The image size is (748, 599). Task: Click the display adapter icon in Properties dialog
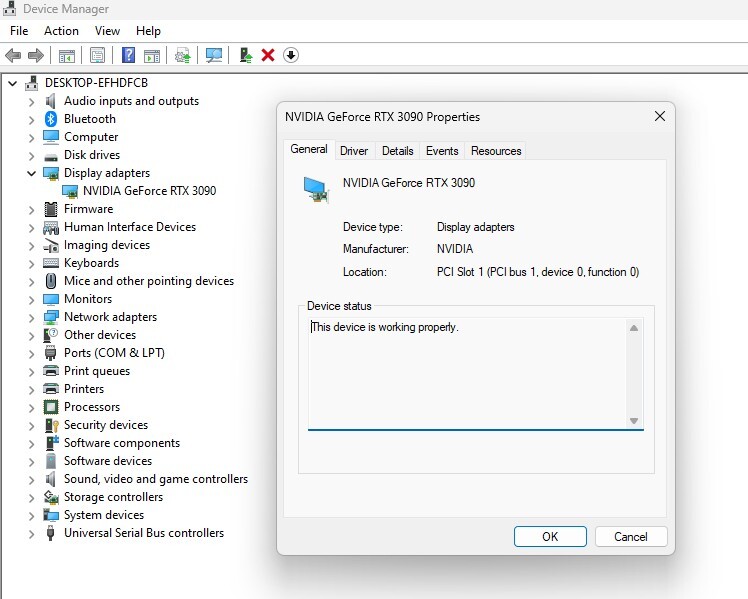coord(316,189)
